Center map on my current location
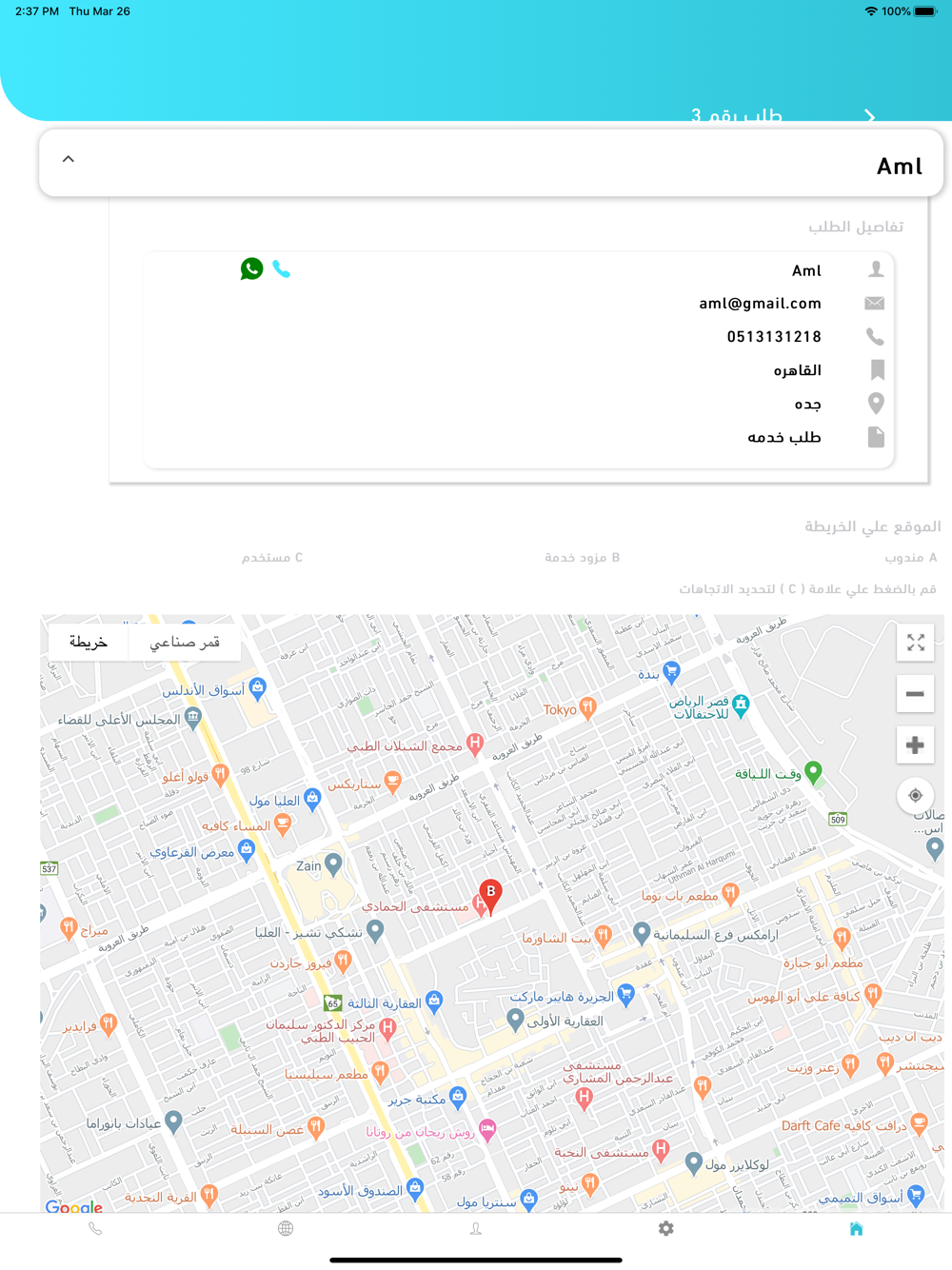 coord(915,795)
